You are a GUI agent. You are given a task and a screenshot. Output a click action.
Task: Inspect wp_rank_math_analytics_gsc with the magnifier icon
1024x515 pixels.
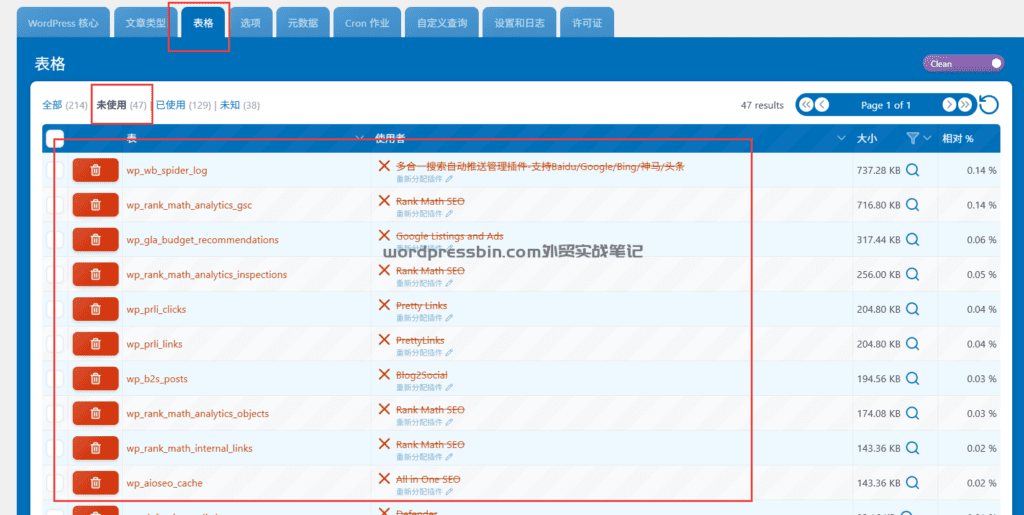pos(913,205)
